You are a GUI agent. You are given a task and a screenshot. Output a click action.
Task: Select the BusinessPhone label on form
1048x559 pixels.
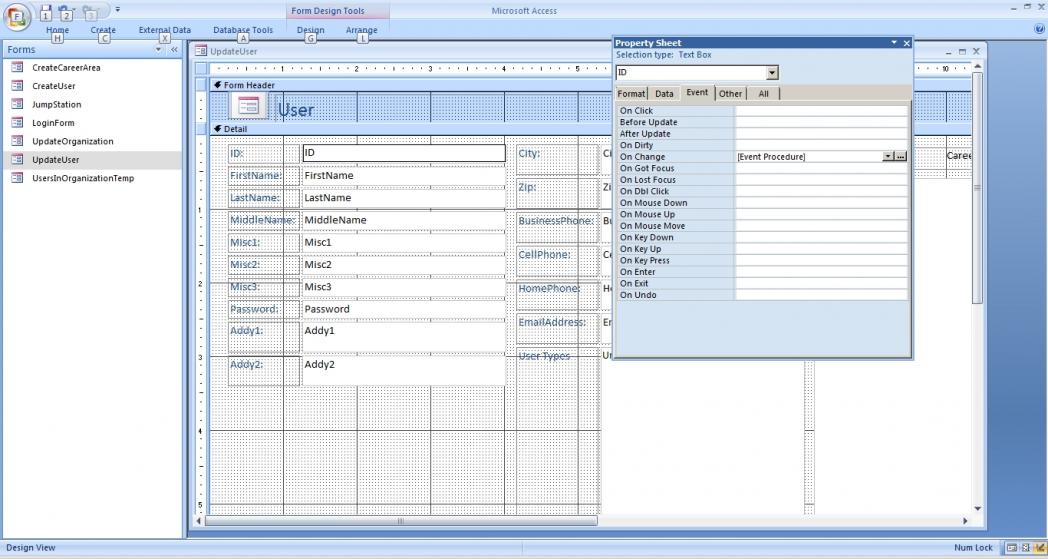[557, 227]
